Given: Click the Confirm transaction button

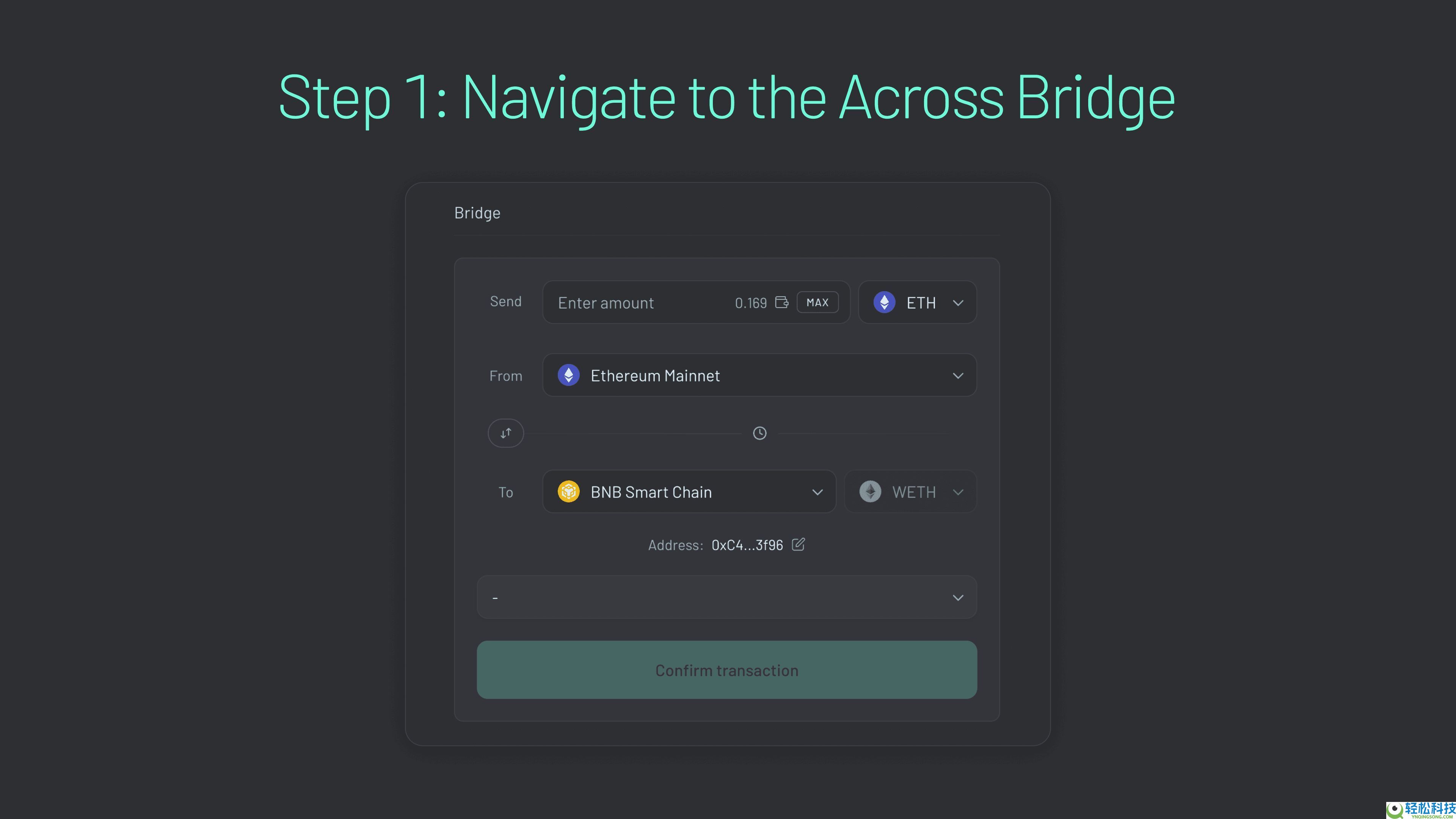Looking at the screenshot, I should [x=727, y=670].
